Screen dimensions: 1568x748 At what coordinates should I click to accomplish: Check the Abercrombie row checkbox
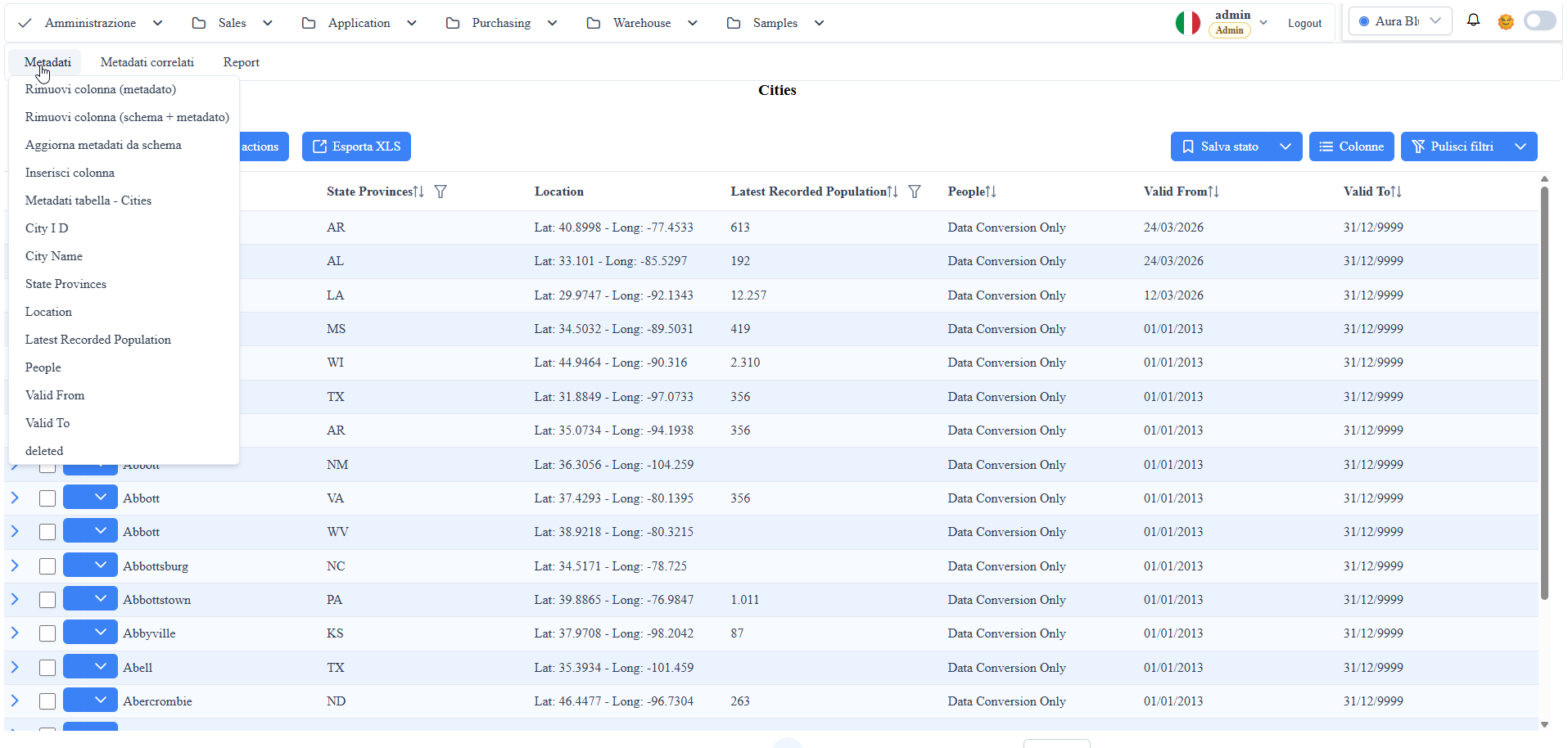47,701
